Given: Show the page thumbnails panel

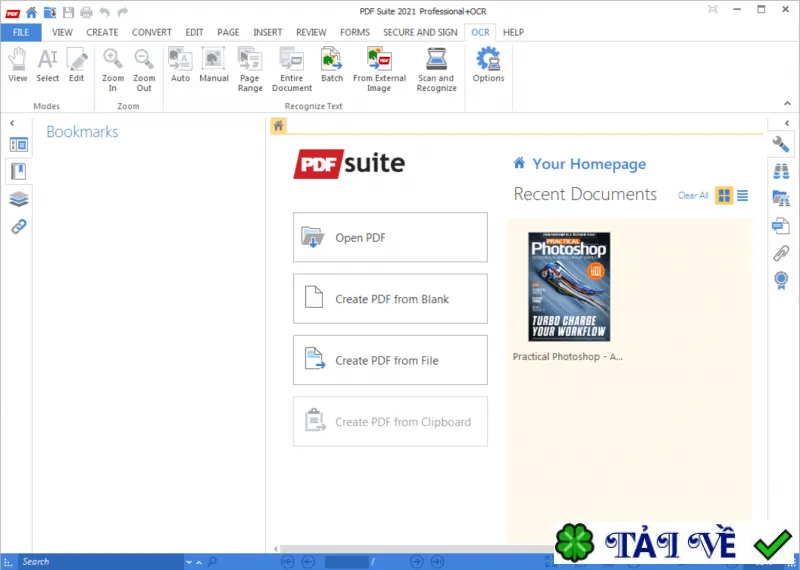Looking at the screenshot, I should [x=19, y=145].
